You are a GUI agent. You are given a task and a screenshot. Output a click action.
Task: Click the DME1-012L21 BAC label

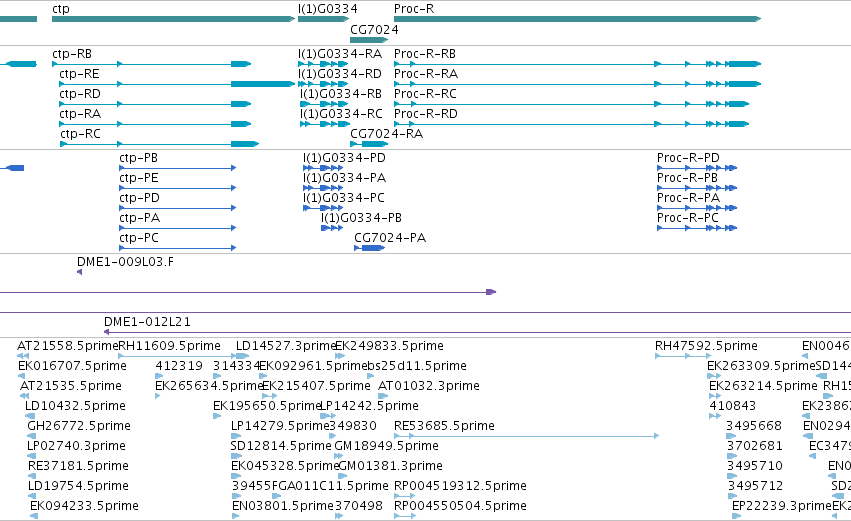click(x=147, y=322)
